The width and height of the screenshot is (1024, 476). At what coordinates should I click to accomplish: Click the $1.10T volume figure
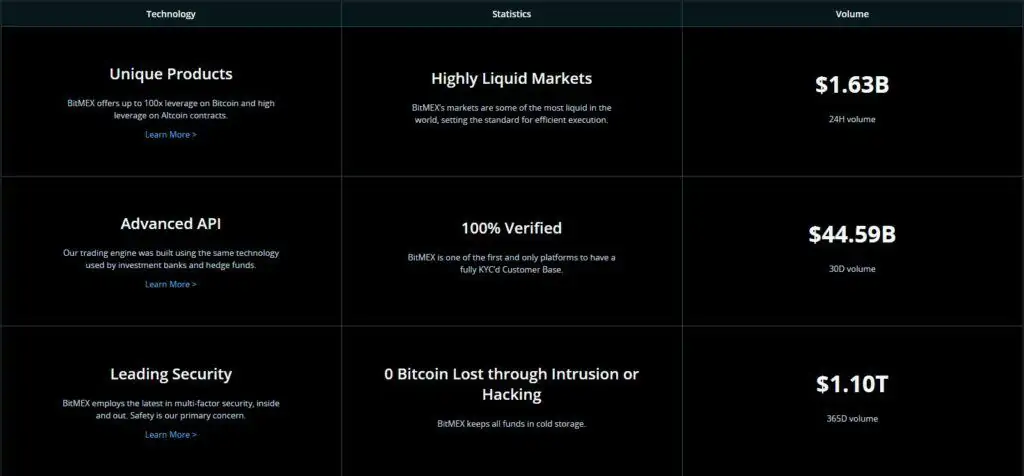click(852, 385)
